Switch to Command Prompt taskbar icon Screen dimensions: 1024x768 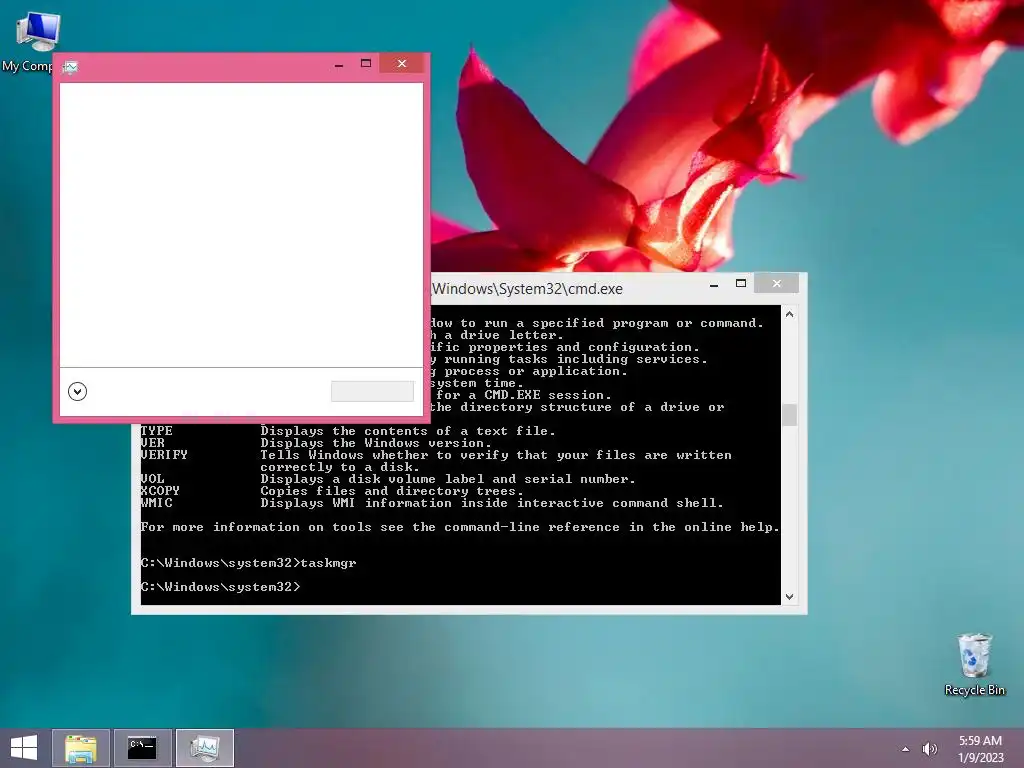(142, 748)
